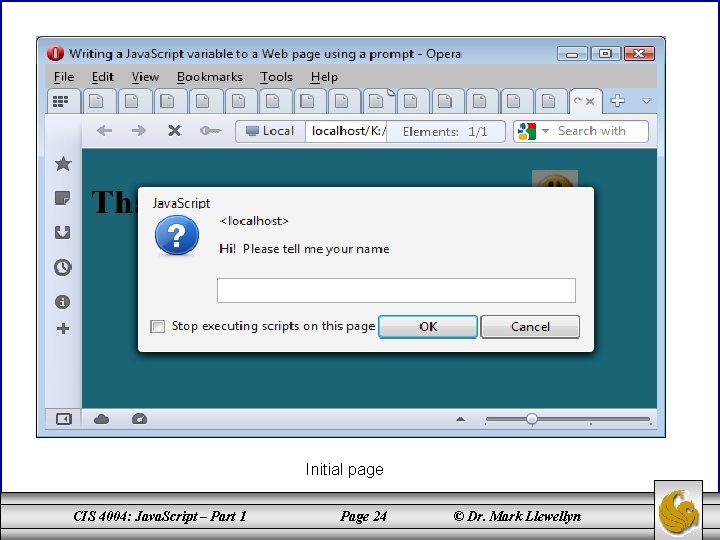Close the active loading tab
The height and width of the screenshot is (540, 720).
coord(590,101)
